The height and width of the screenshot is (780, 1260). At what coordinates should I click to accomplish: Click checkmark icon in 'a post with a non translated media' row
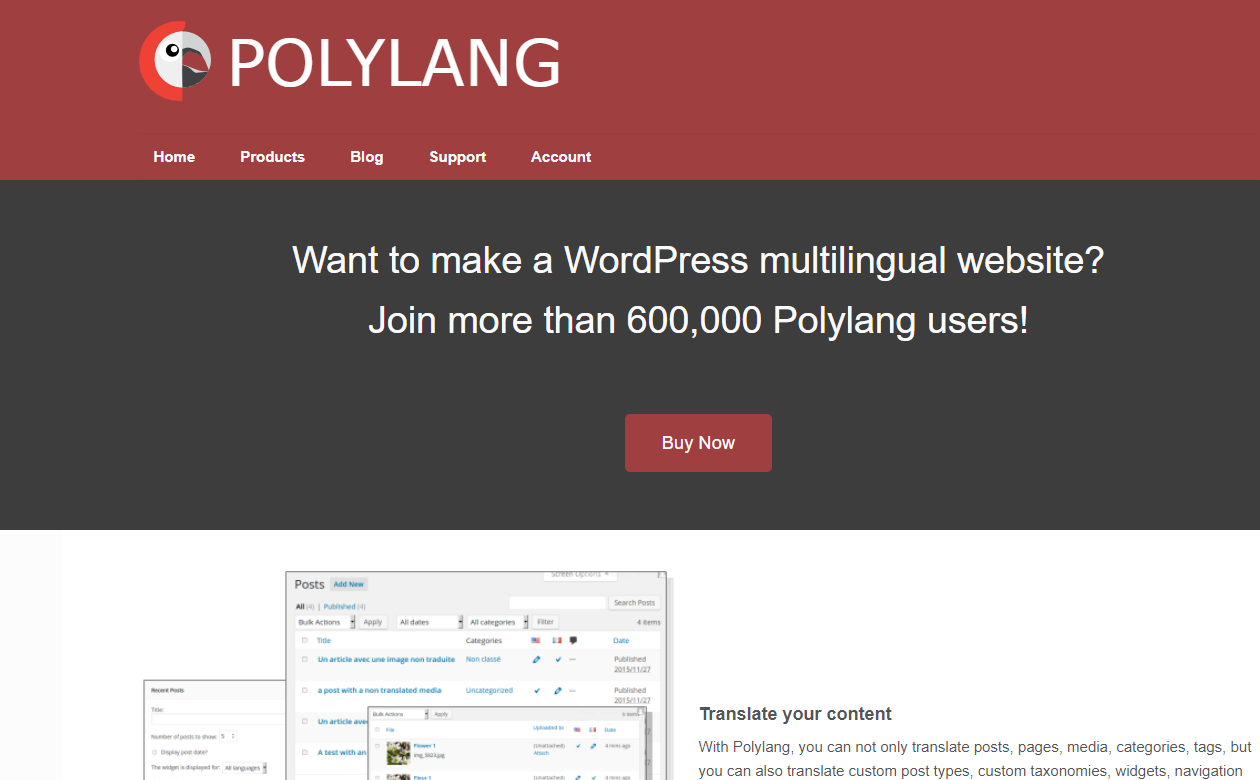[x=537, y=690]
